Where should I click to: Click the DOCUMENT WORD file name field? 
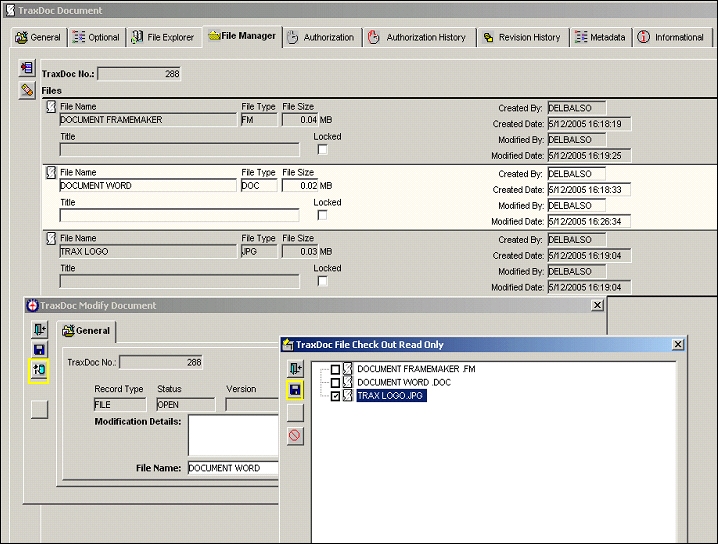tap(148, 185)
